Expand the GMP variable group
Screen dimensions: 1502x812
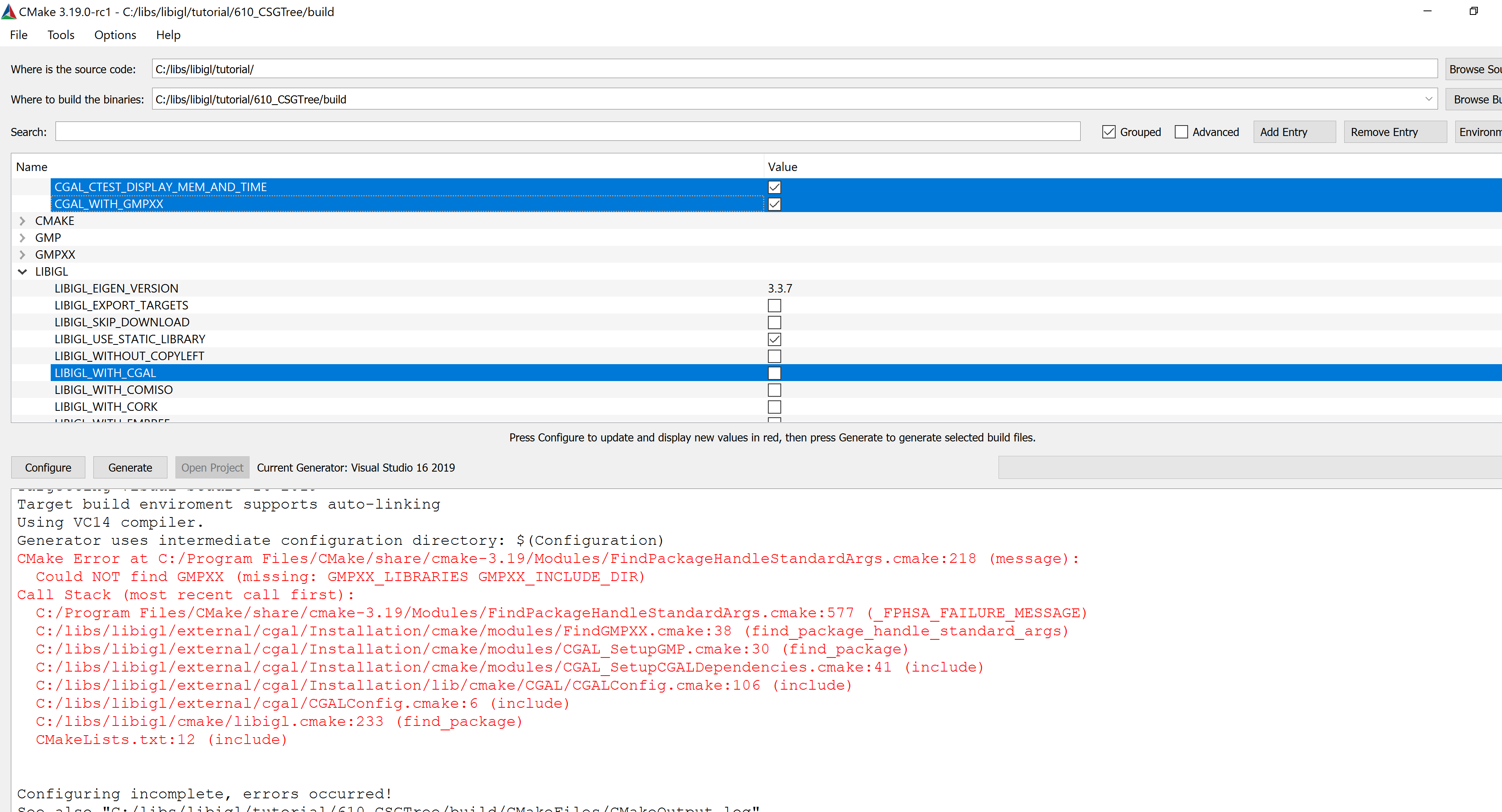(x=22, y=237)
